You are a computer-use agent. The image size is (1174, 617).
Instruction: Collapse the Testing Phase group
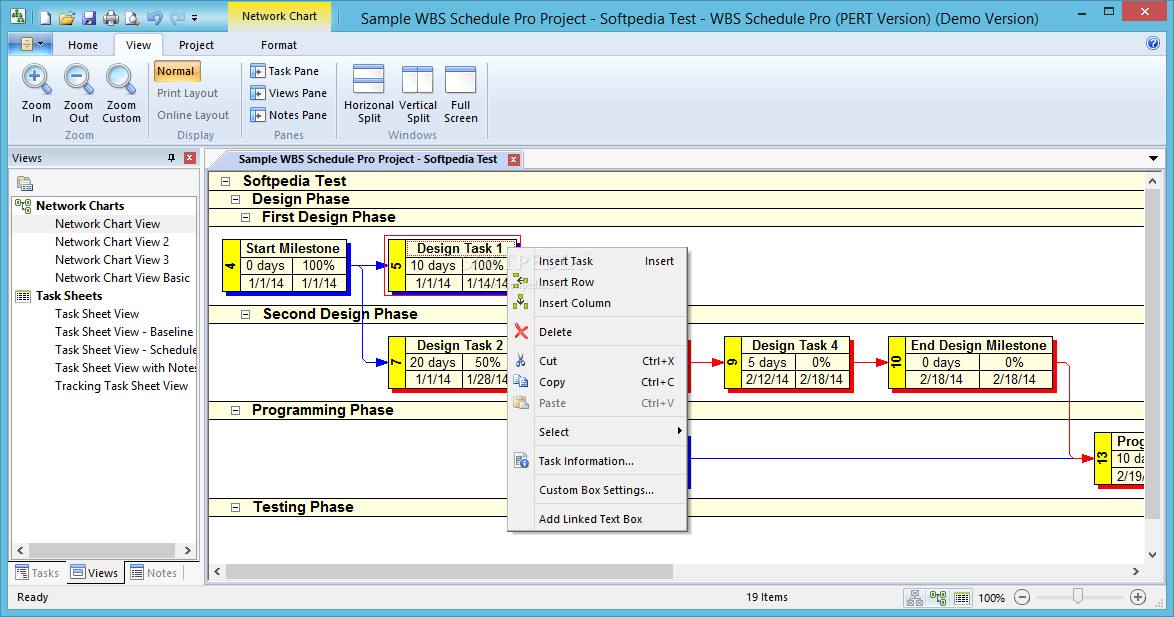(235, 507)
